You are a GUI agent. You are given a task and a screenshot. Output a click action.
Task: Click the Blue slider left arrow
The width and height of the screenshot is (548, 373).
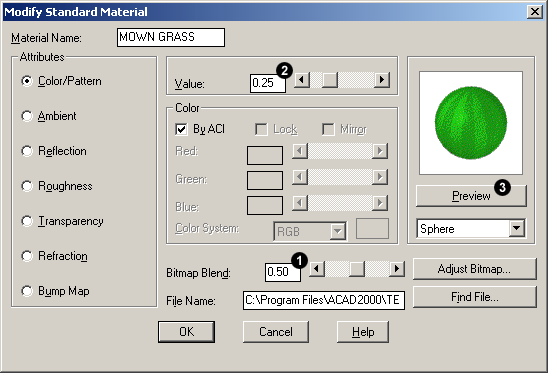point(300,203)
